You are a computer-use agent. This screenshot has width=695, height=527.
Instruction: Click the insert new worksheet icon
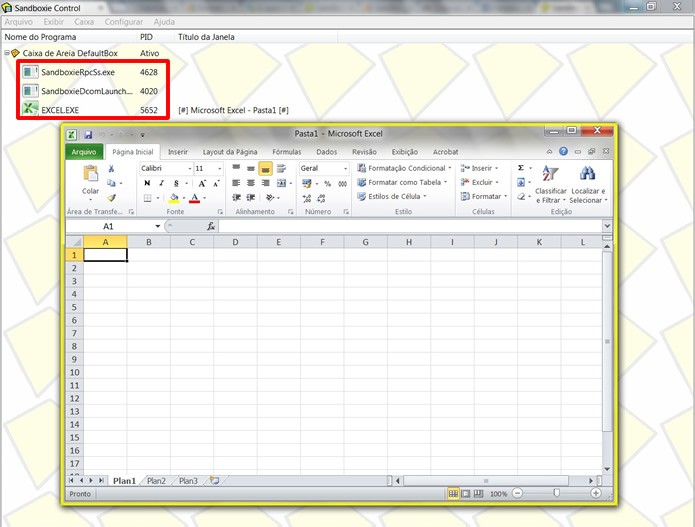pyautogui.click(x=215, y=481)
